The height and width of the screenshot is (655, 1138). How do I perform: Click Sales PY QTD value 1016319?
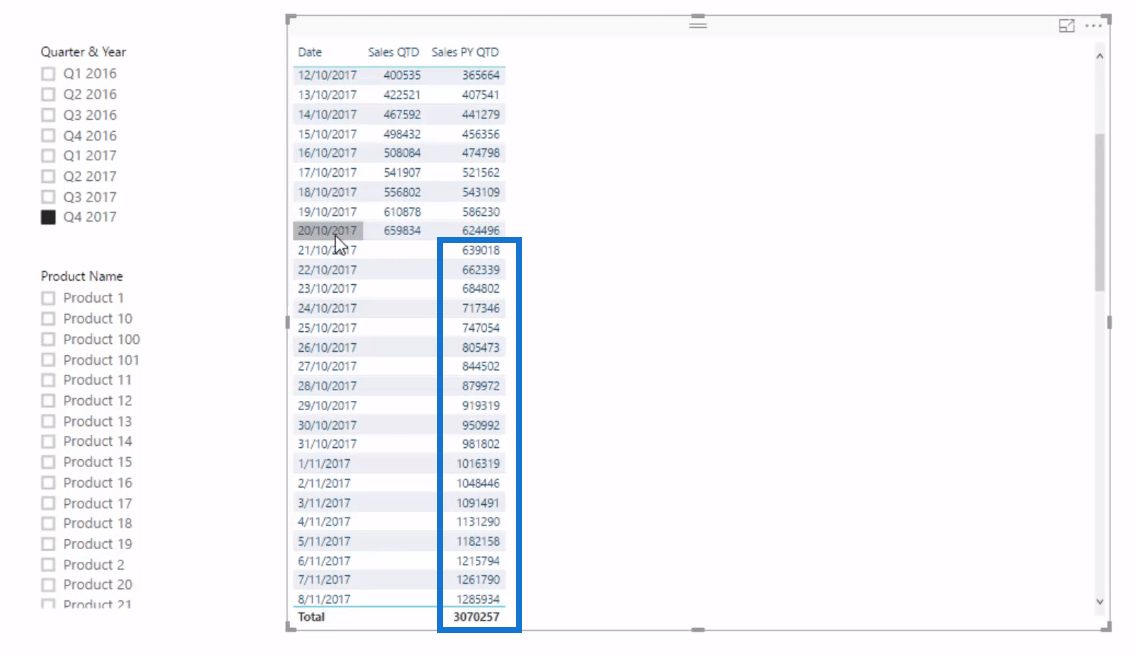click(x=478, y=463)
